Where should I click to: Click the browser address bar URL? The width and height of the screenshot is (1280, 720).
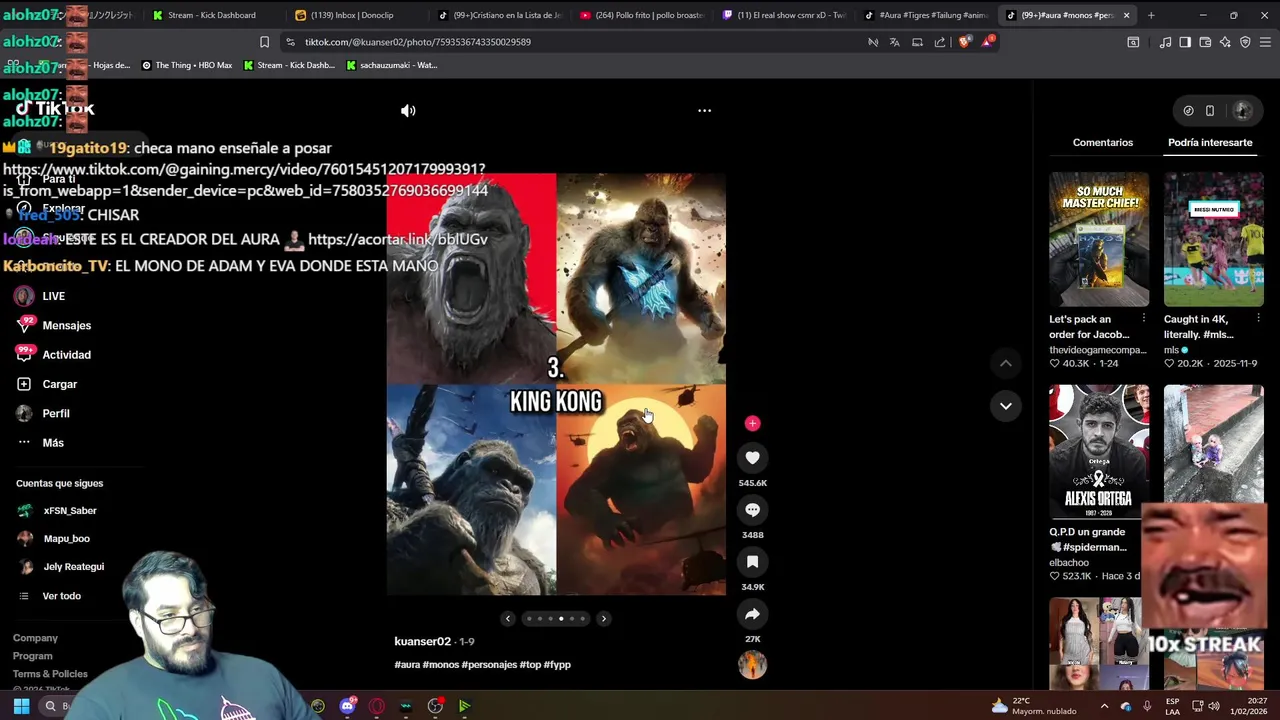pyautogui.click(x=417, y=42)
